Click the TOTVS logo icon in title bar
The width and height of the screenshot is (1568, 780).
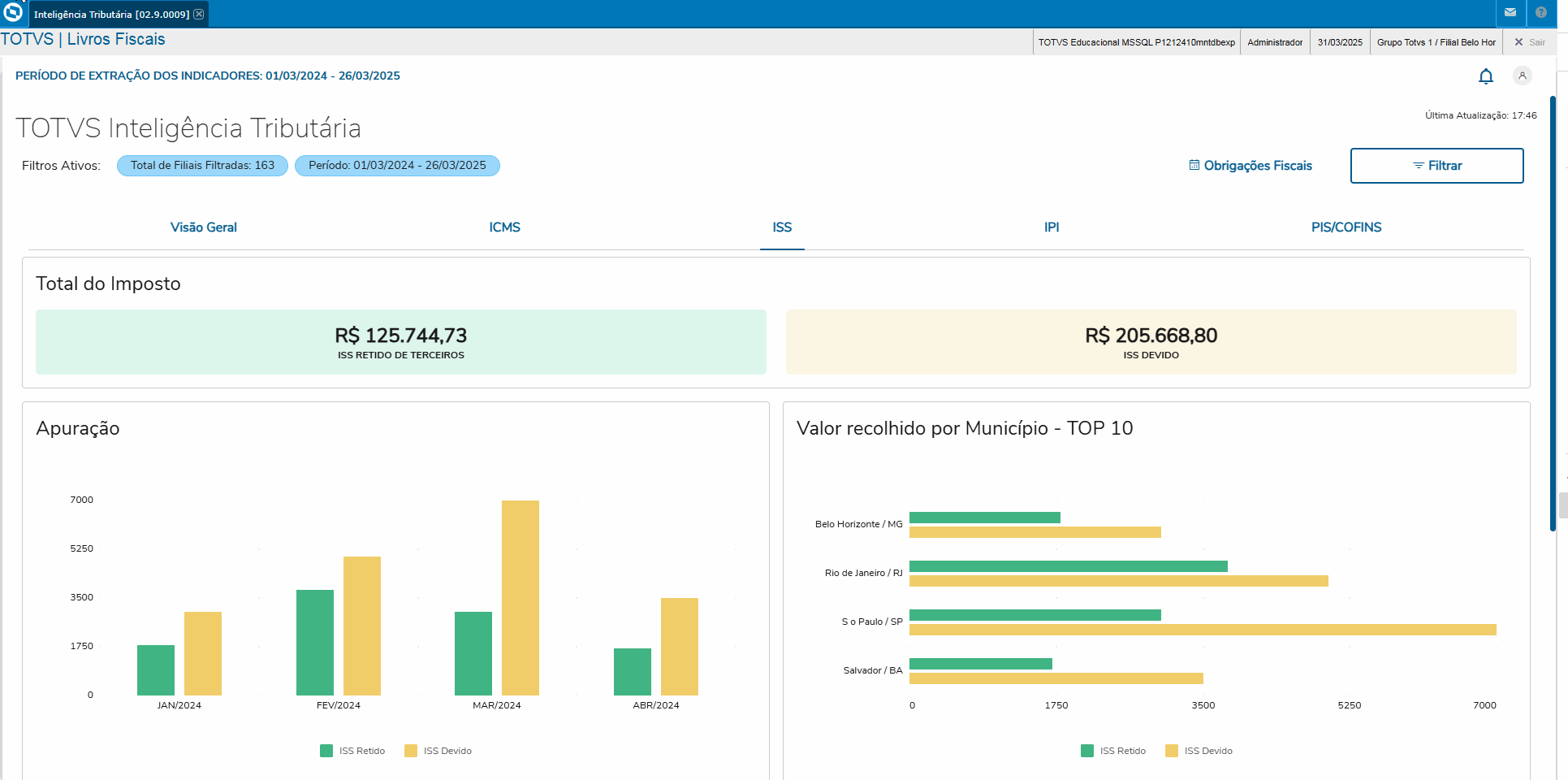click(x=13, y=12)
